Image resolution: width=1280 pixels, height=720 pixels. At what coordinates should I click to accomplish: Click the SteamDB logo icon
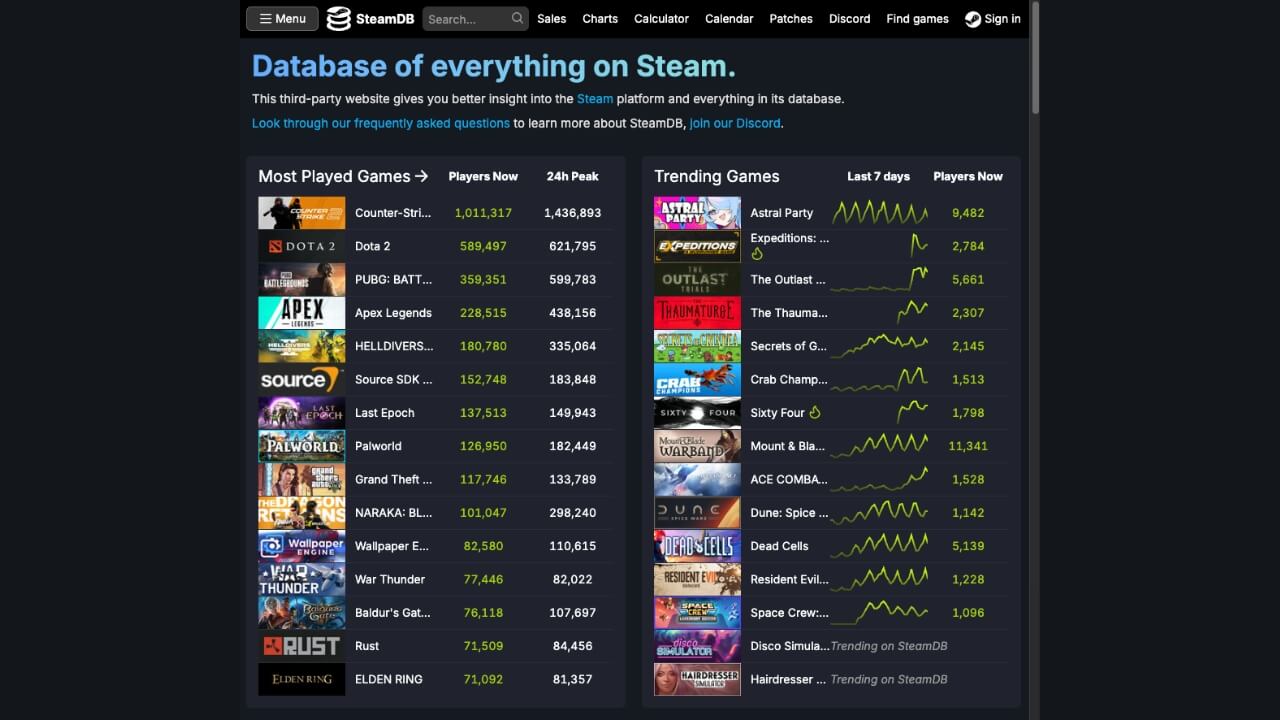[x=340, y=18]
